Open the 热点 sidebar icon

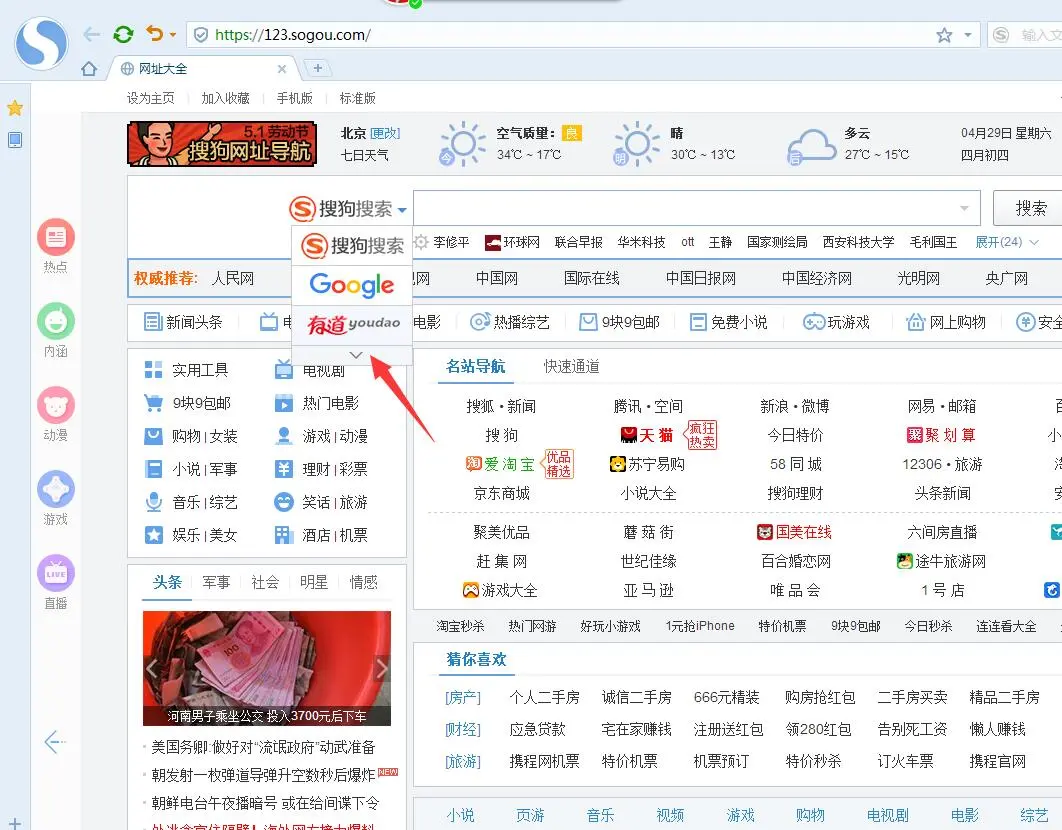56,237
